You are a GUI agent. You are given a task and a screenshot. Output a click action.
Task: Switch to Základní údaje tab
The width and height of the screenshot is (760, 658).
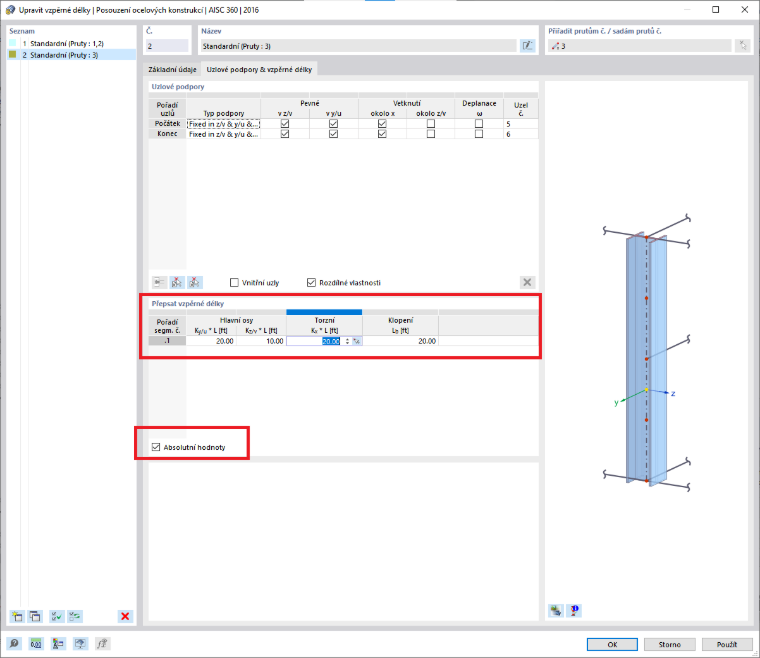point(172,69)
